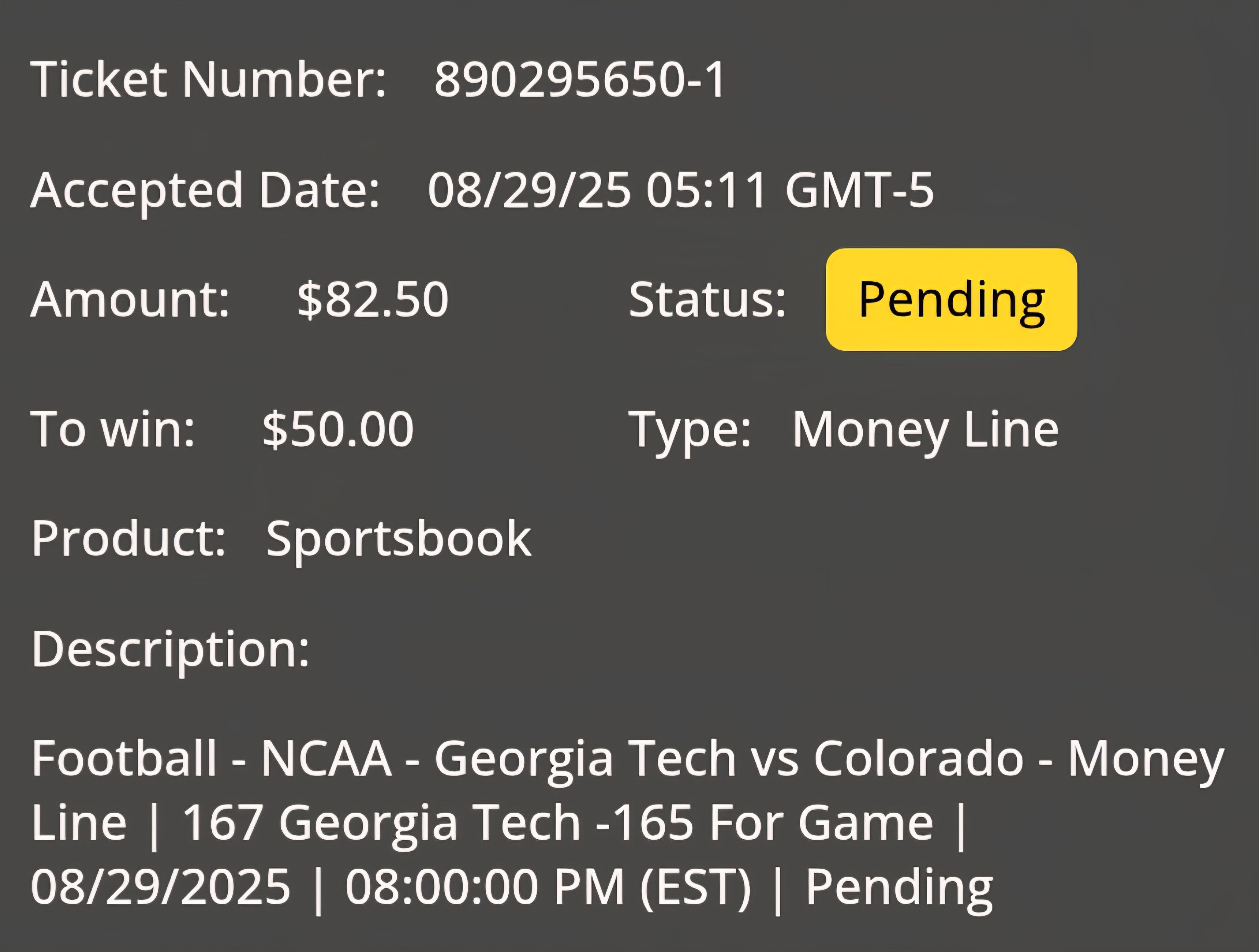1259x952 pixels.
Task: Click the game date 08/29/2025 in description
Action: pos(160,886)
